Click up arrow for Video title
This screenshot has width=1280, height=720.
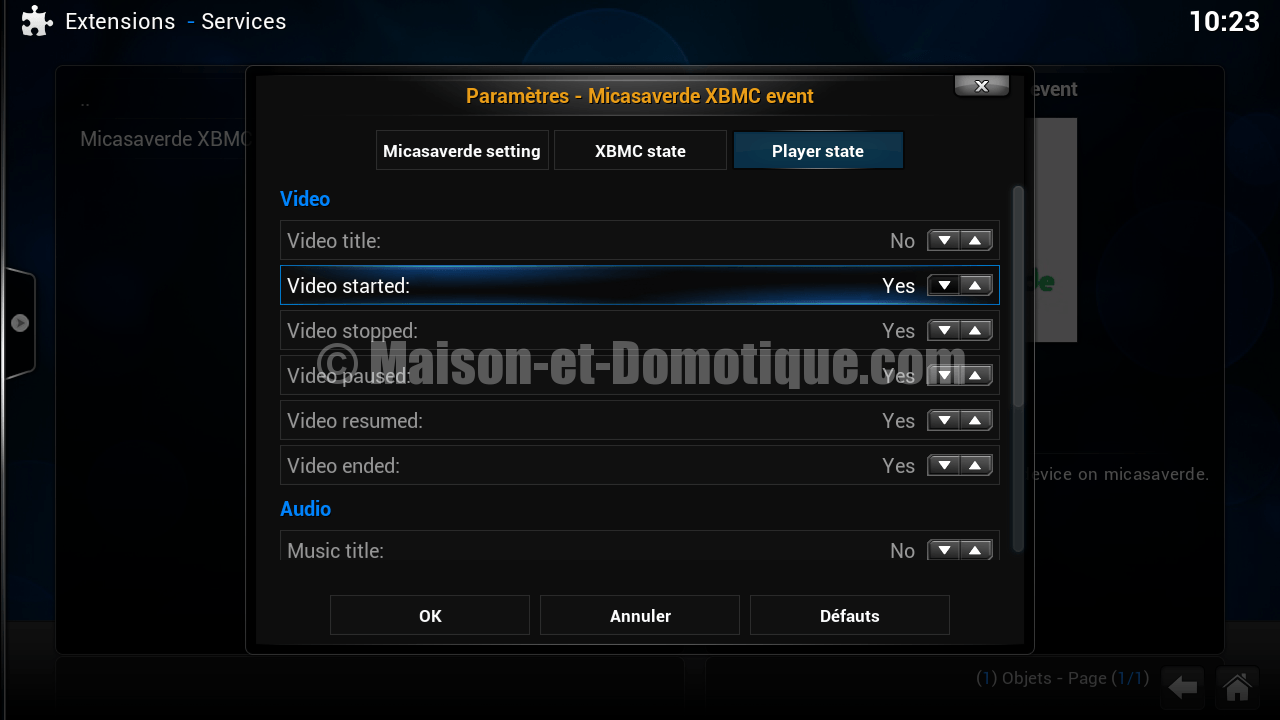click(976, 240)
